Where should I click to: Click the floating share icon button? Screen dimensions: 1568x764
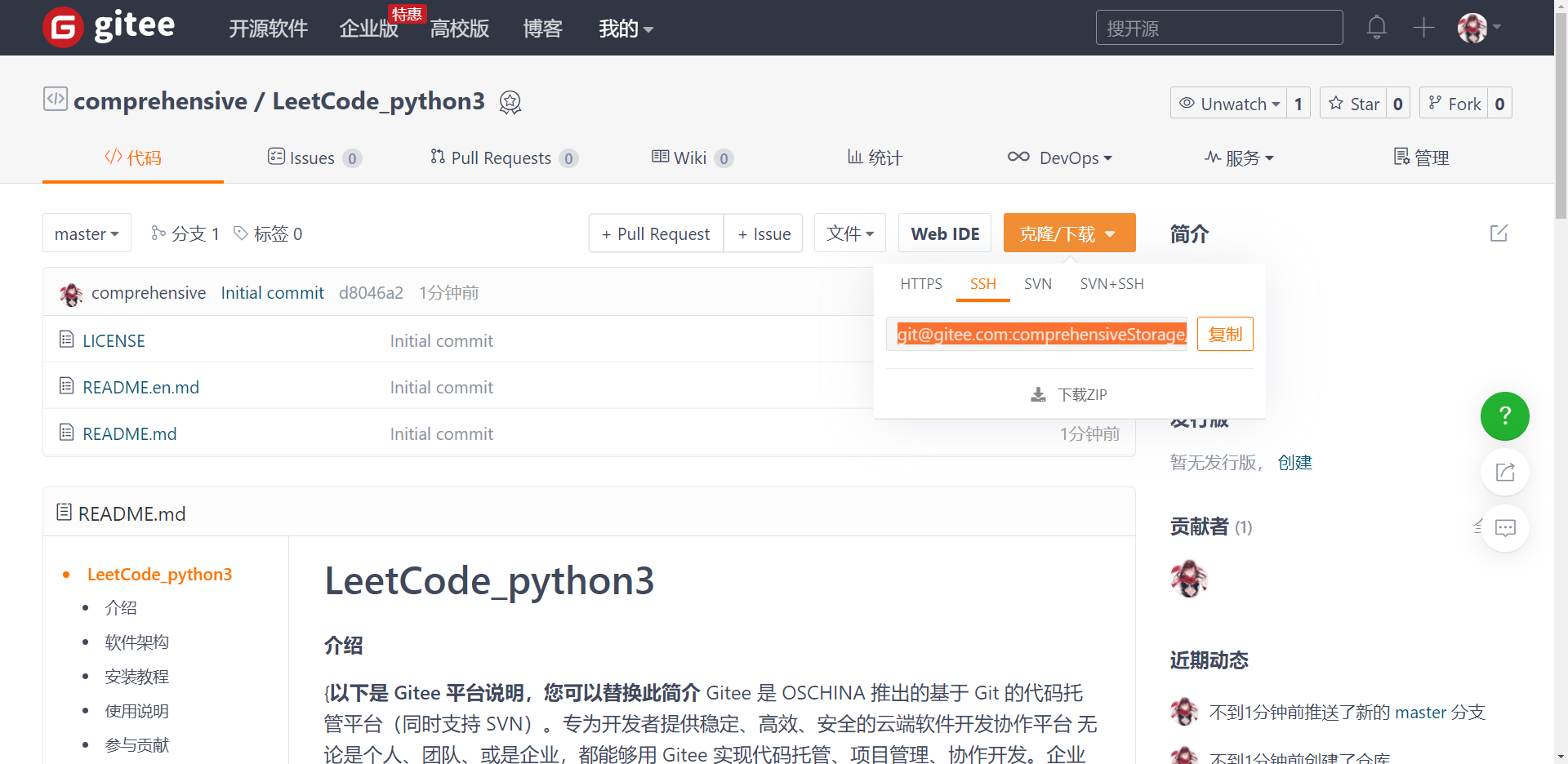(x=1504, y=472)
